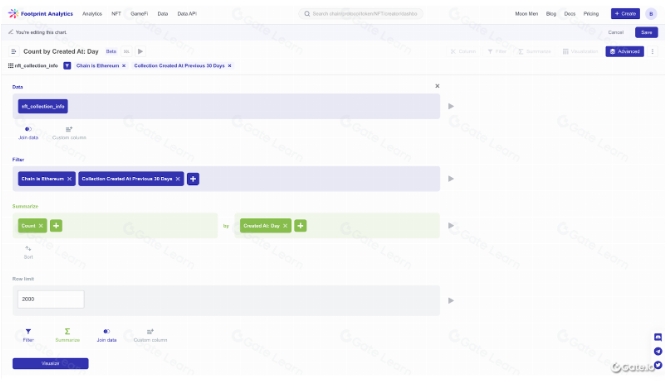672x382 pixels.
Task: Toggle the purple filter icon next to nft_collection_info
Action: [x=67, y=66]
